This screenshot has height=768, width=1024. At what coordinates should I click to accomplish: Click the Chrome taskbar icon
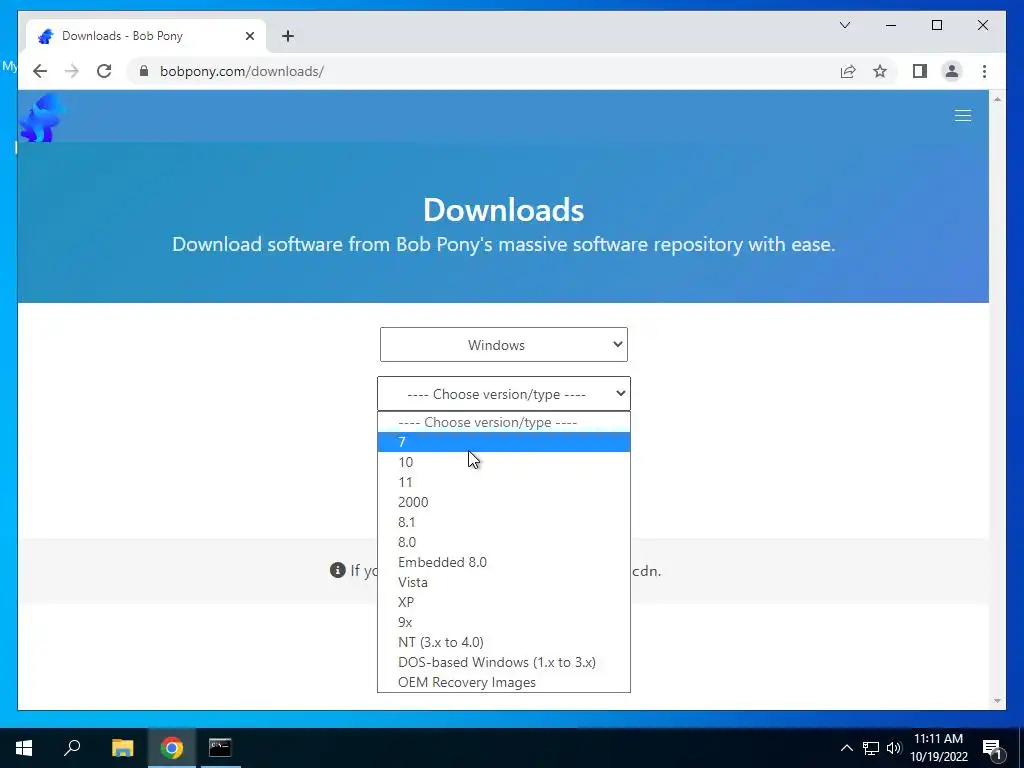point(172,748)
